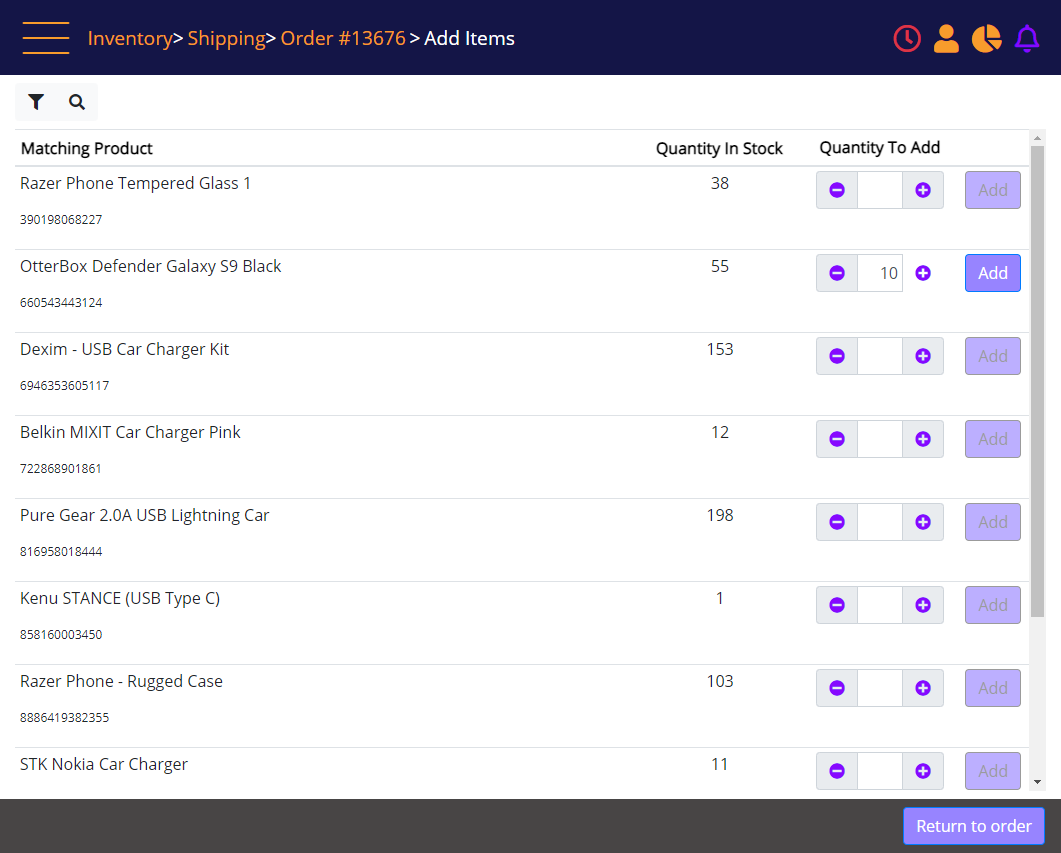Increase quantity for STK Nokia Car Charger
1061x853 pixels.
tap(923, 771)
